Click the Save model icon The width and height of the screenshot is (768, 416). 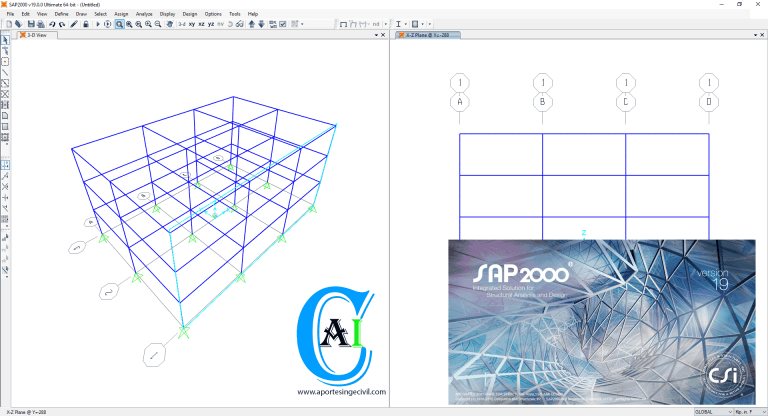[31, 24]
